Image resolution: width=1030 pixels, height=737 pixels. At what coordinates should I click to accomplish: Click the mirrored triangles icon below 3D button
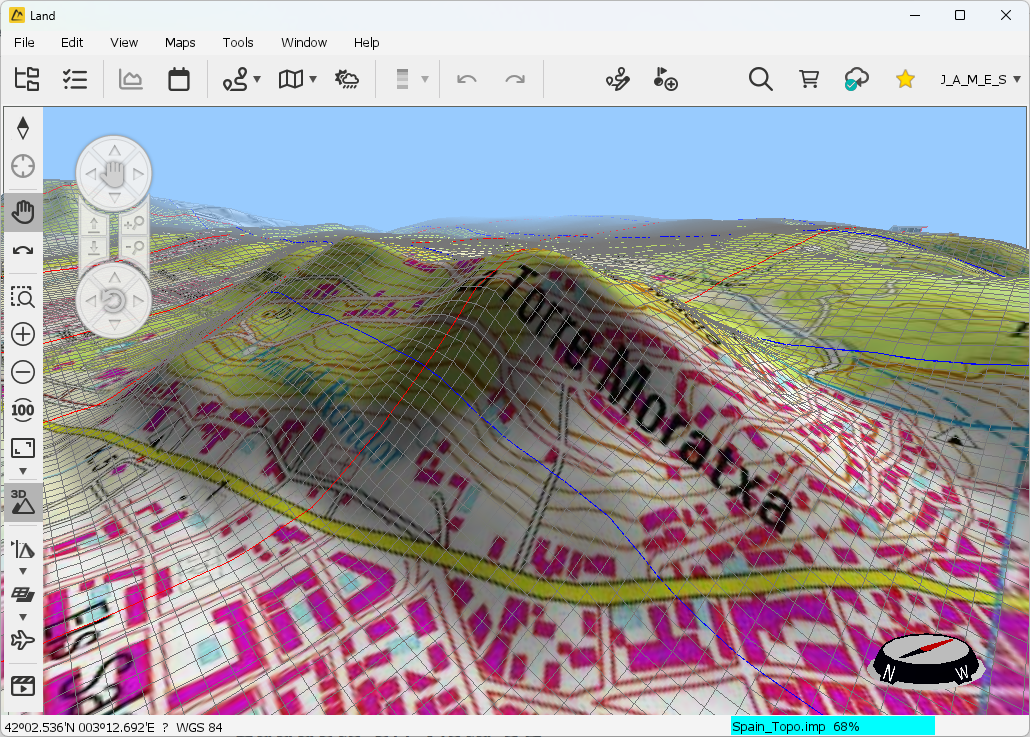pos(23,549)
